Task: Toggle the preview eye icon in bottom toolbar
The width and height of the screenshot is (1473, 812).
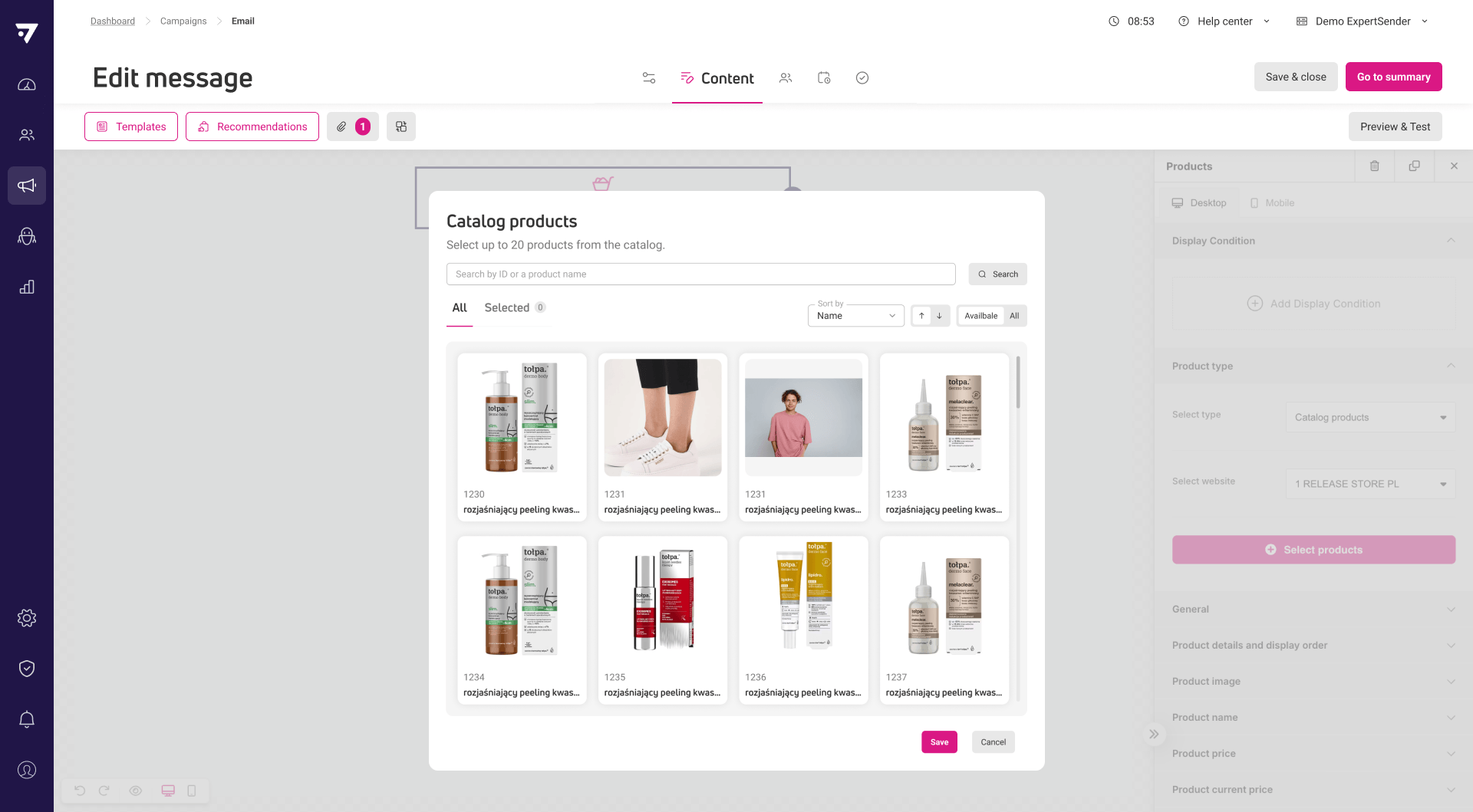Action: [136, 791]
